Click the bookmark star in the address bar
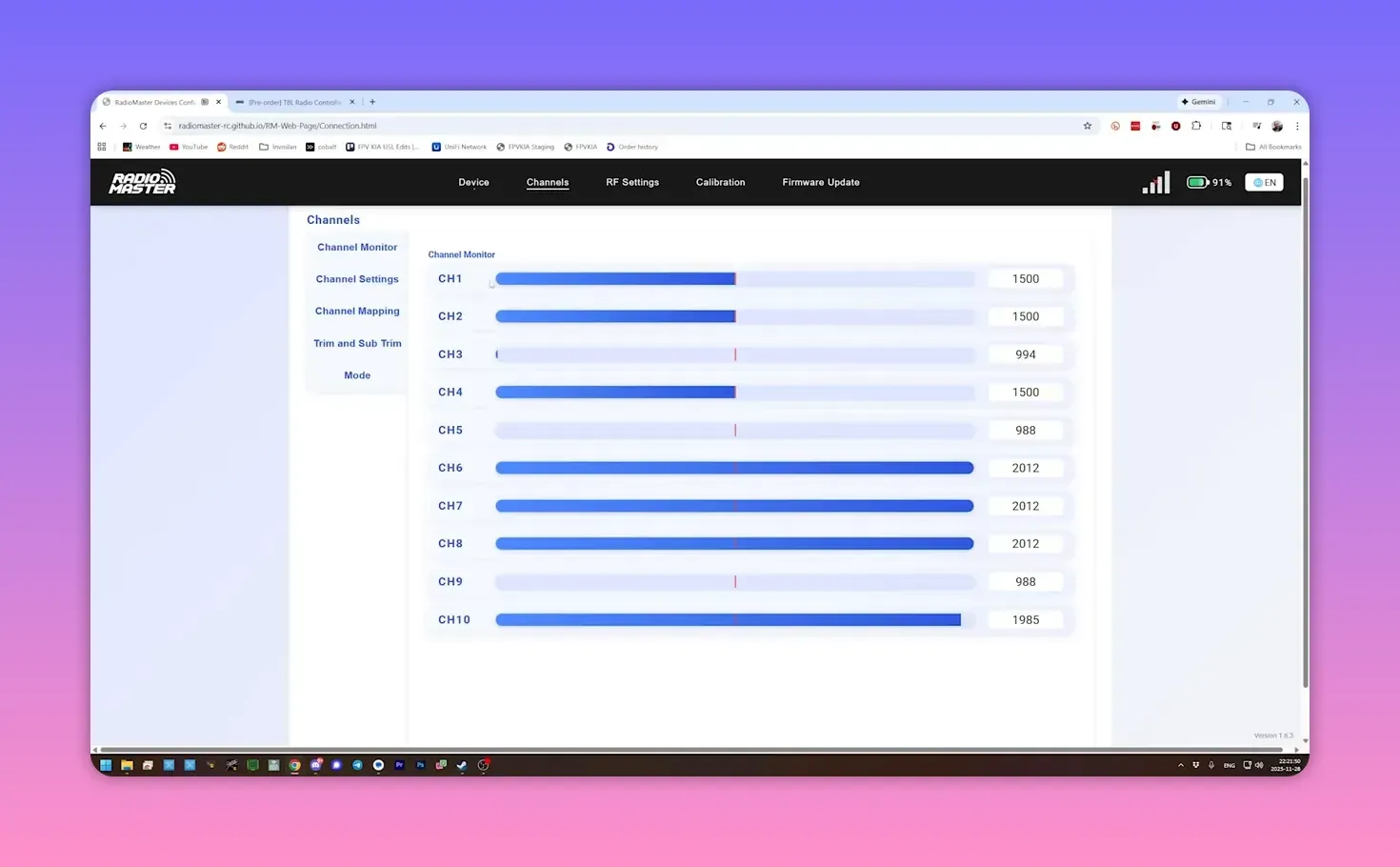 point(1087,125)
